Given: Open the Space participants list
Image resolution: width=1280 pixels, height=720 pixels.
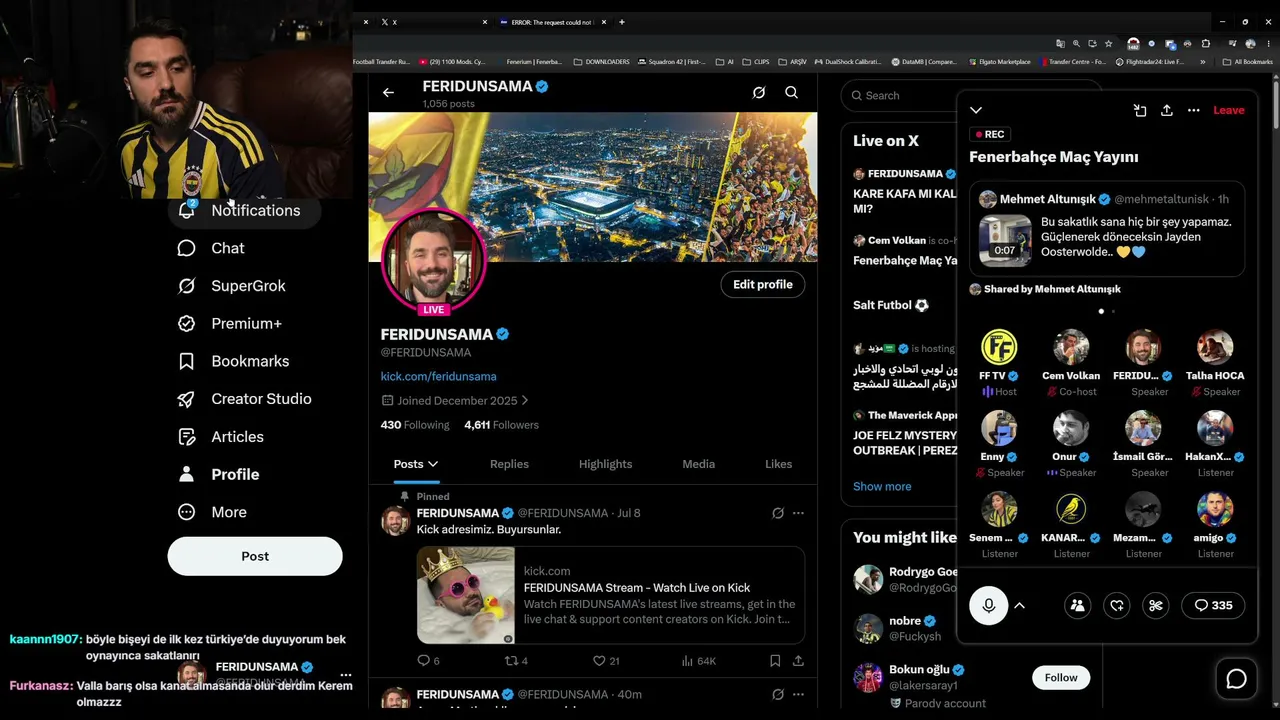Looking at the screenshot, I should [1077, 605].
